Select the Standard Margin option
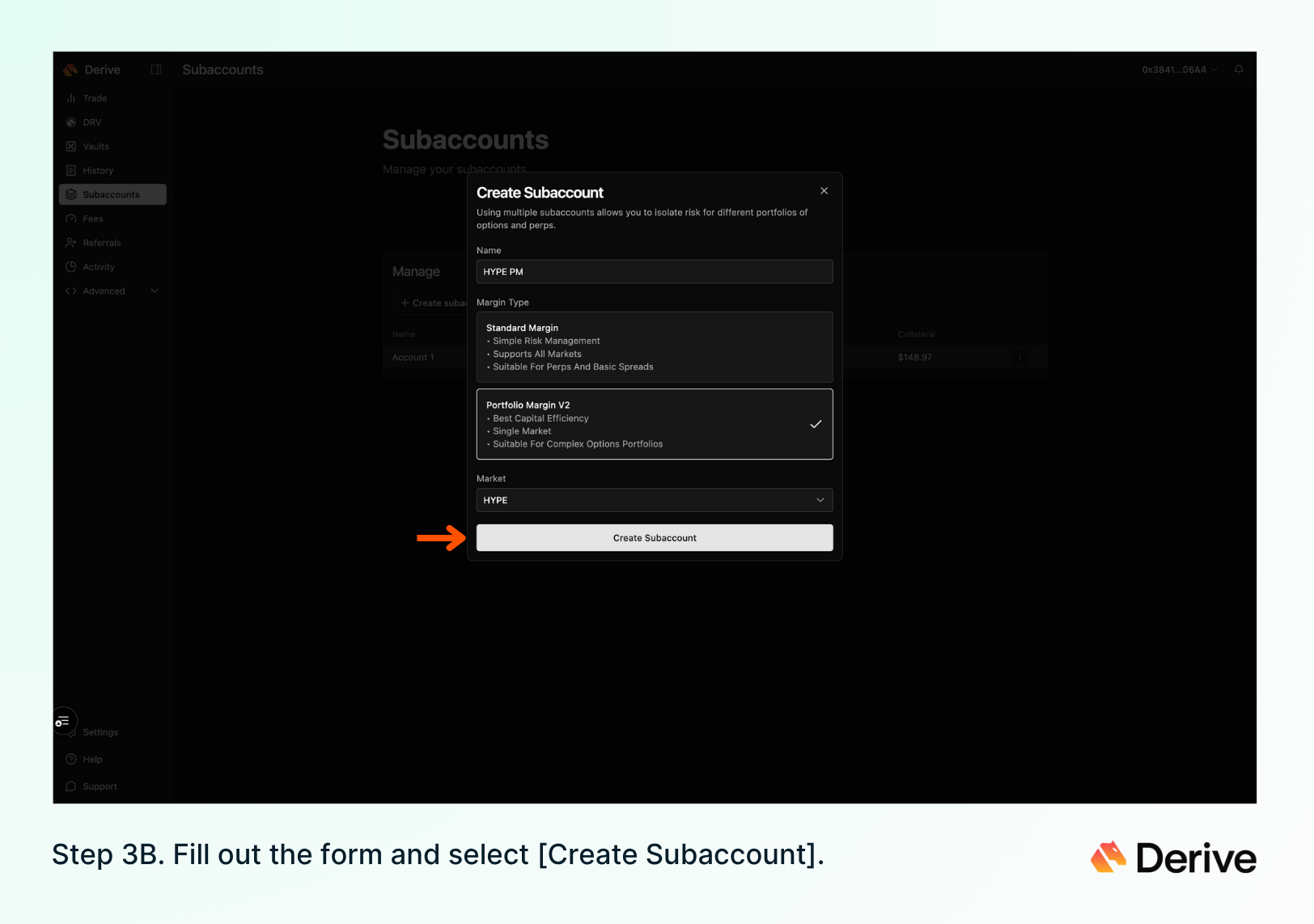This screenshot has width=1314, height=924. 654,347
